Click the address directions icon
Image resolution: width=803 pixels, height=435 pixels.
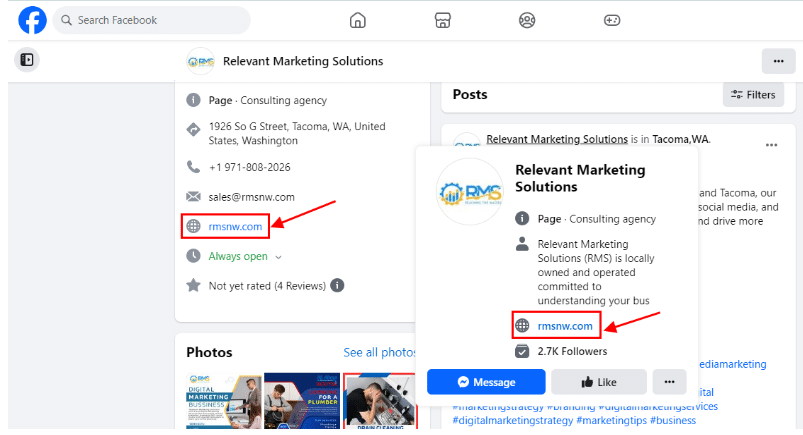193,130
